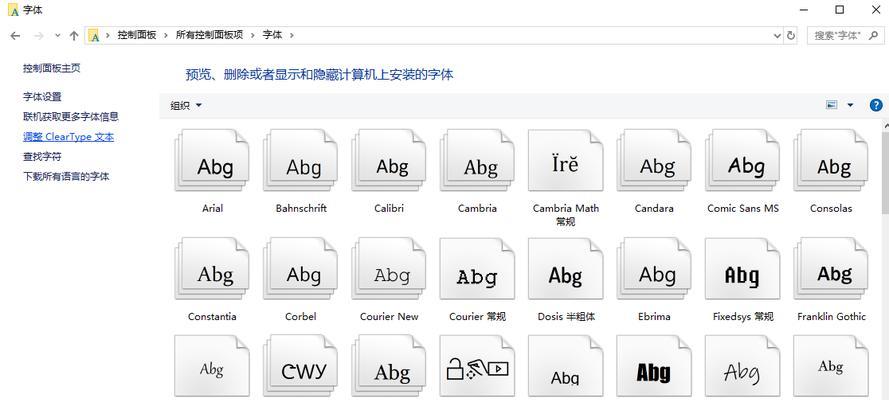
Task: Select the Consolas font icon
Action: point(831,161)
